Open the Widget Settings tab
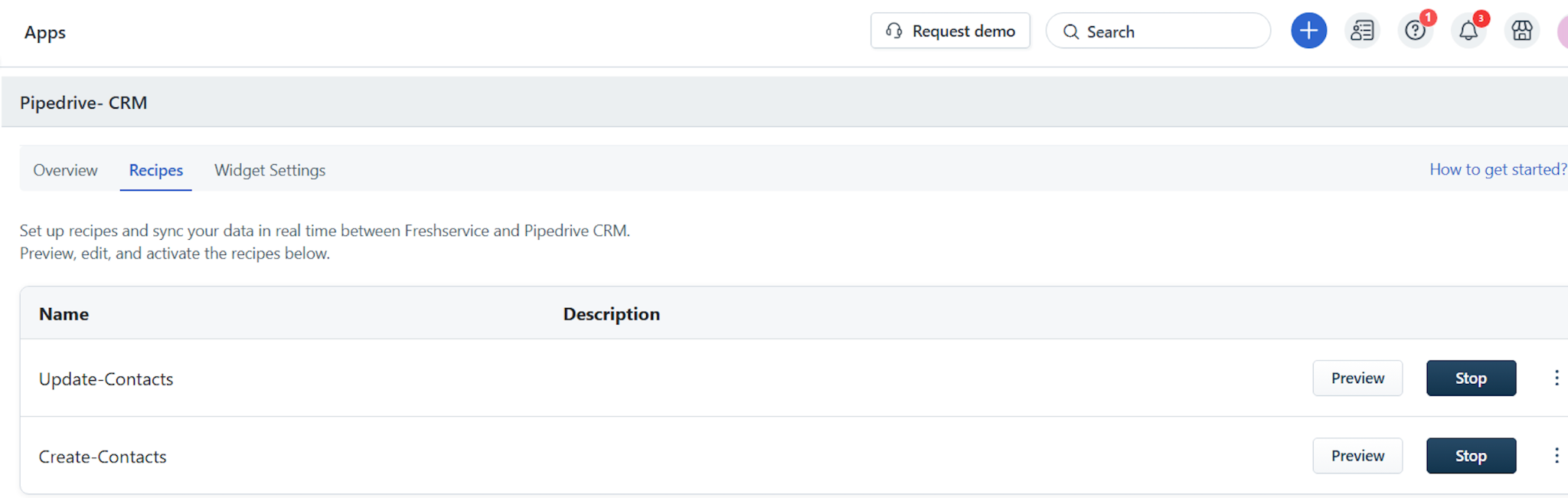Image resolution: width=1568 pixels, height=498 pixels. [269, 170]
